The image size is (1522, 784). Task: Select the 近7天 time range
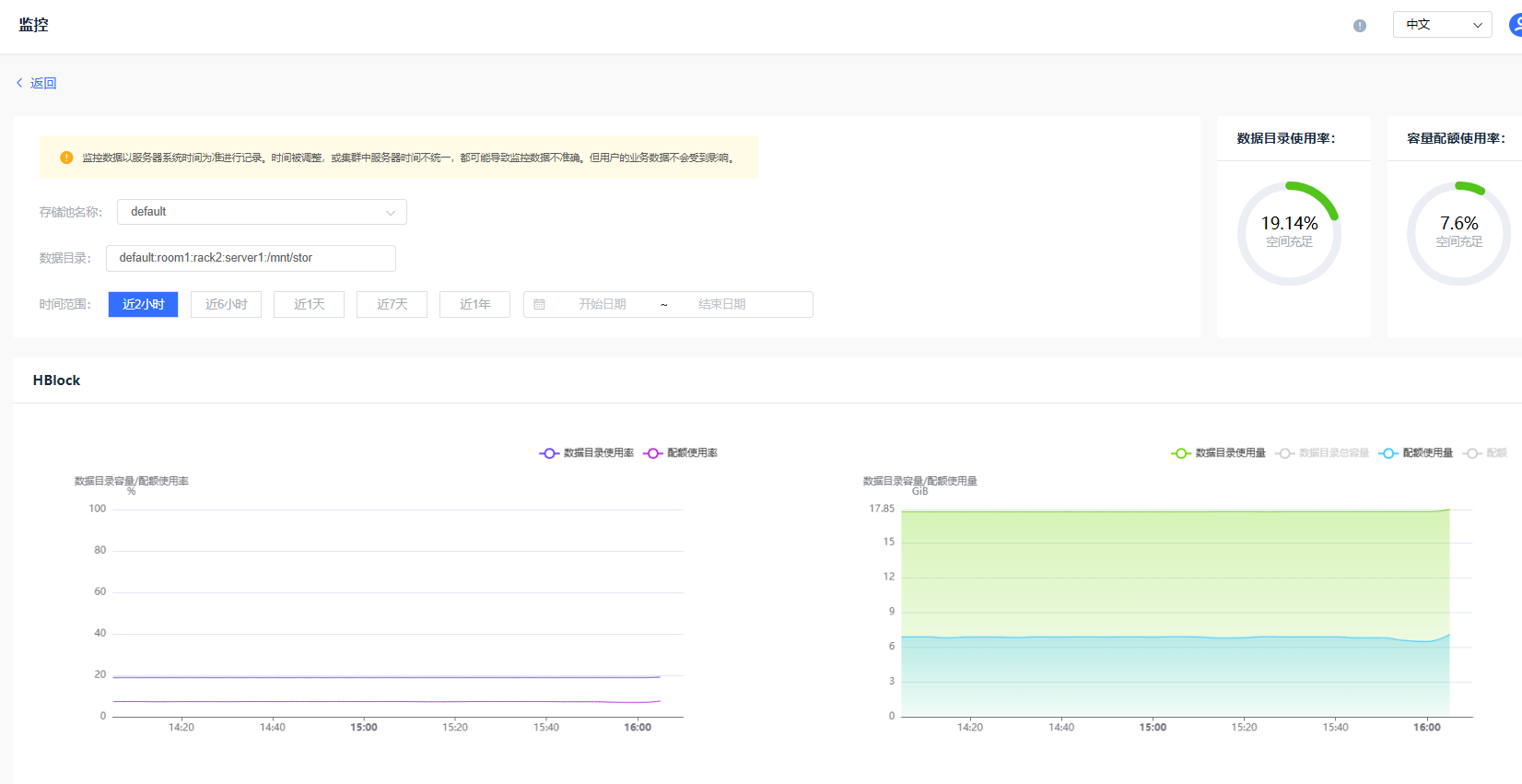coord(392,304)
